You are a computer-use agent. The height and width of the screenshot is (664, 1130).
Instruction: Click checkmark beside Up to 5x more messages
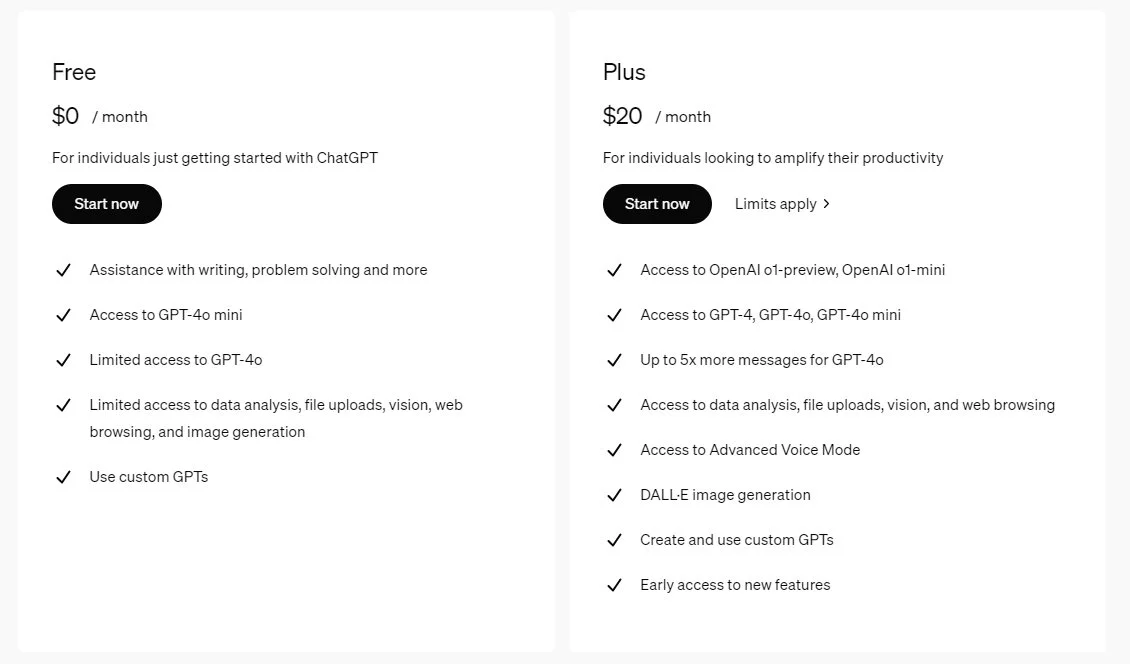[x=614, y=360]
